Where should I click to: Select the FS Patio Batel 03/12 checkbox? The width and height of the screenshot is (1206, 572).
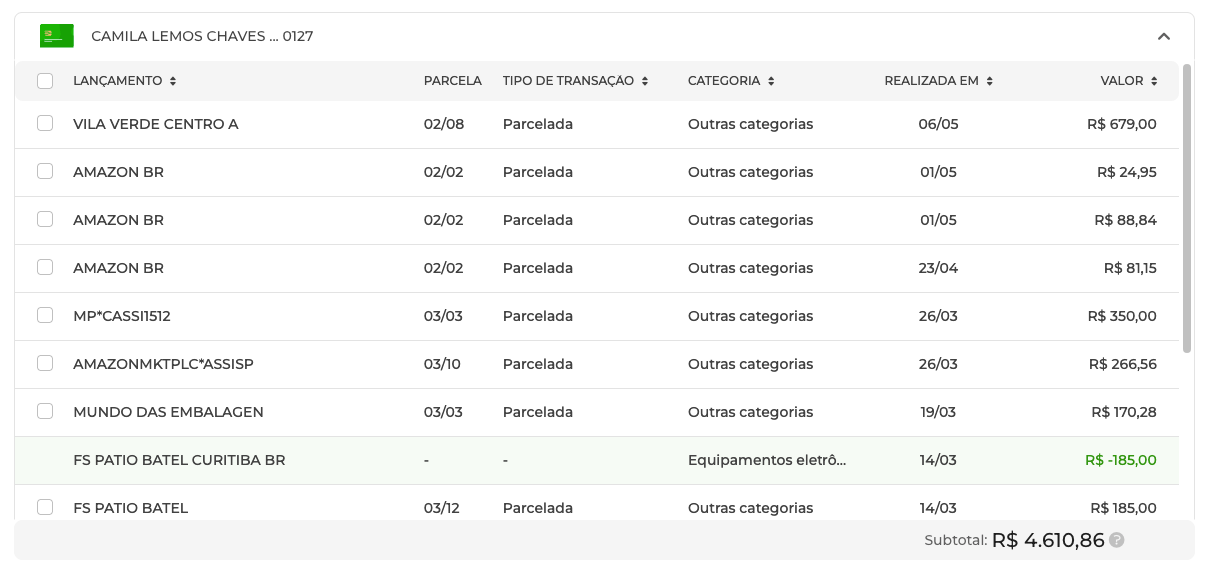[45, 507]
